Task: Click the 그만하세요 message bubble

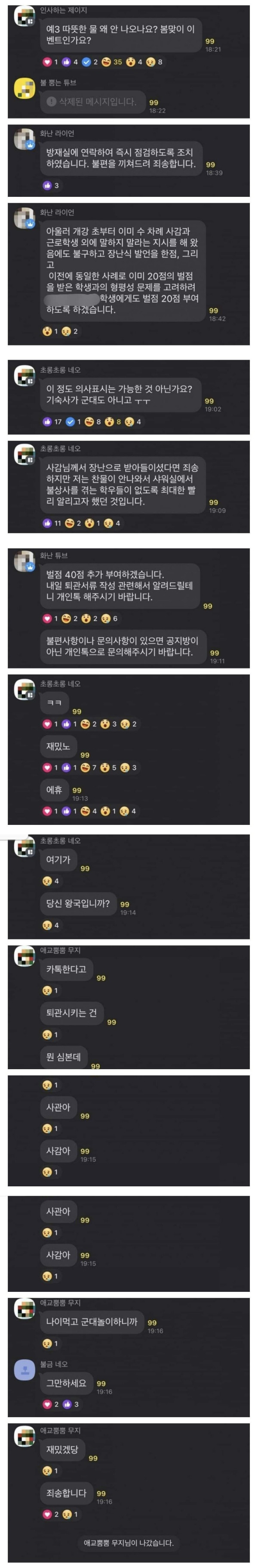Action: tap(66, 1383)
